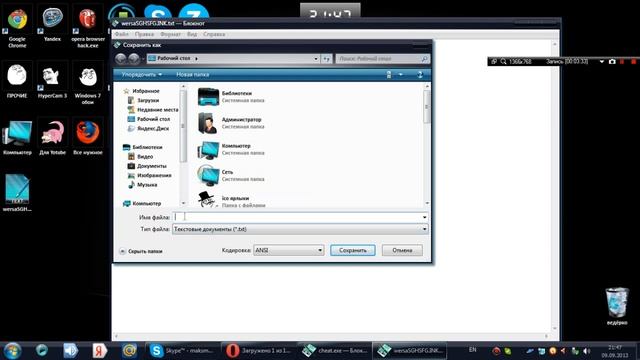Open the Yandex browser taskbar icon
Screen dimensions: 640x360
[x=99, y=351]
